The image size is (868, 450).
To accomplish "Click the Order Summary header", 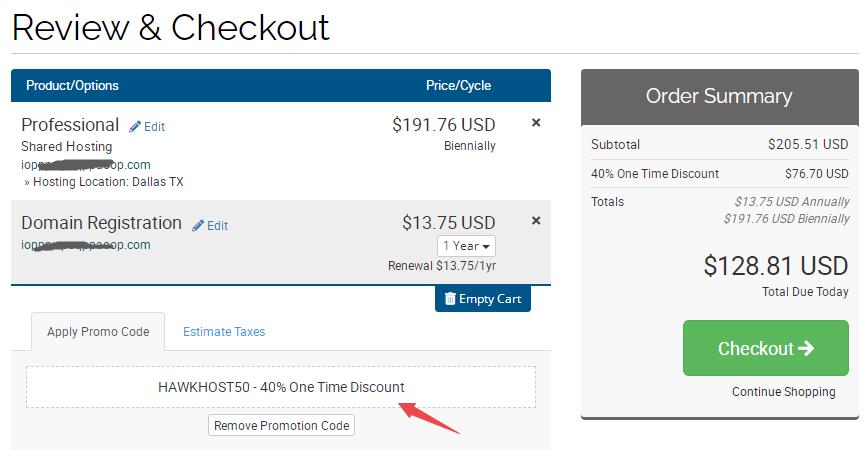I will (x=718, y=96).
